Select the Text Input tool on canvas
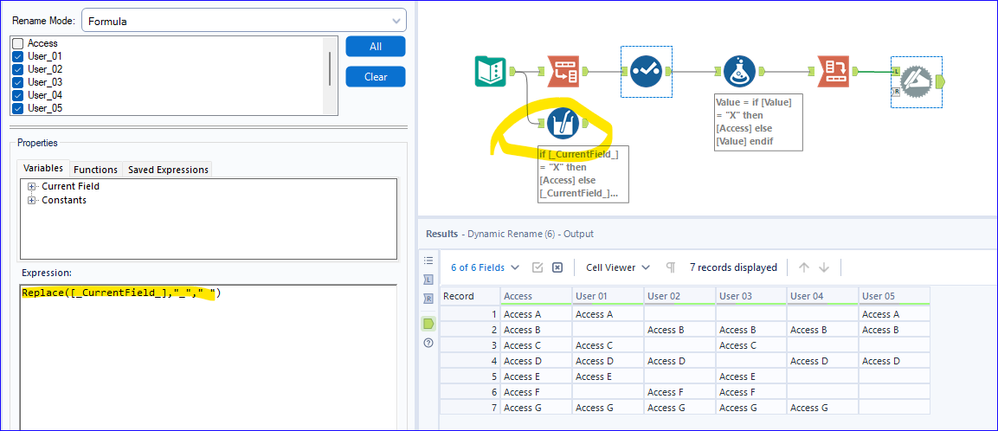 491,71
